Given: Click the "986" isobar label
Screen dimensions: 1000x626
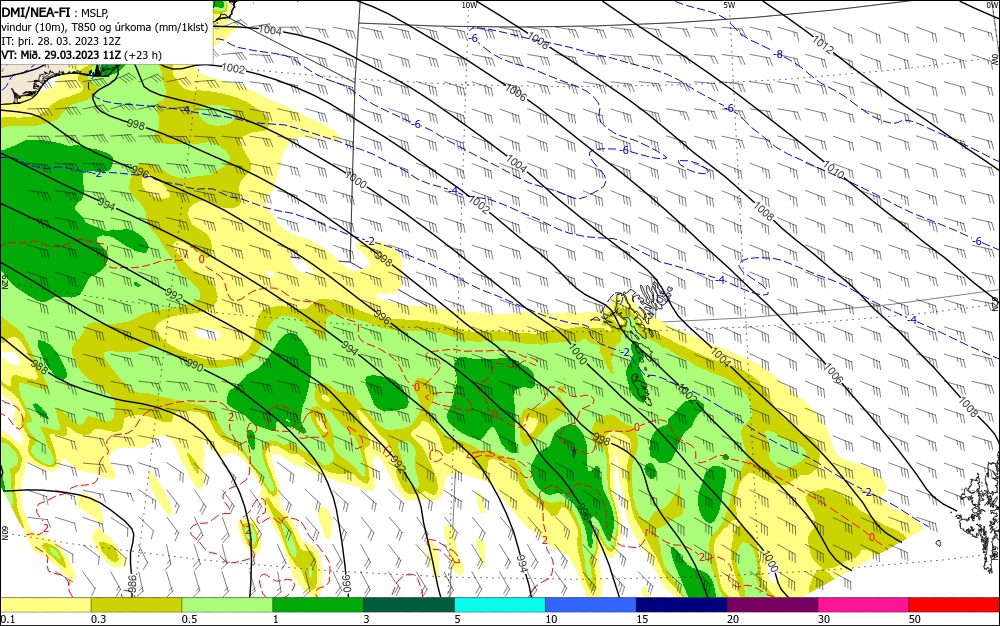Looking at the screenshot, I should tap(132, 583).
